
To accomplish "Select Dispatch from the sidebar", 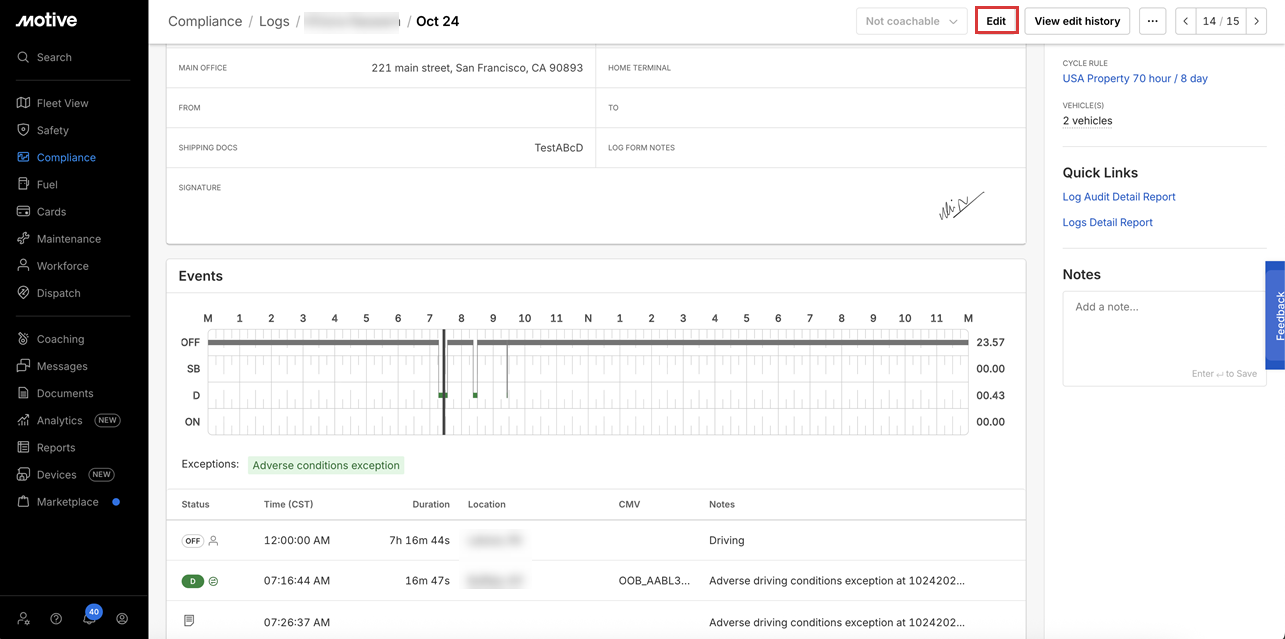I will (x=58, y=293).
